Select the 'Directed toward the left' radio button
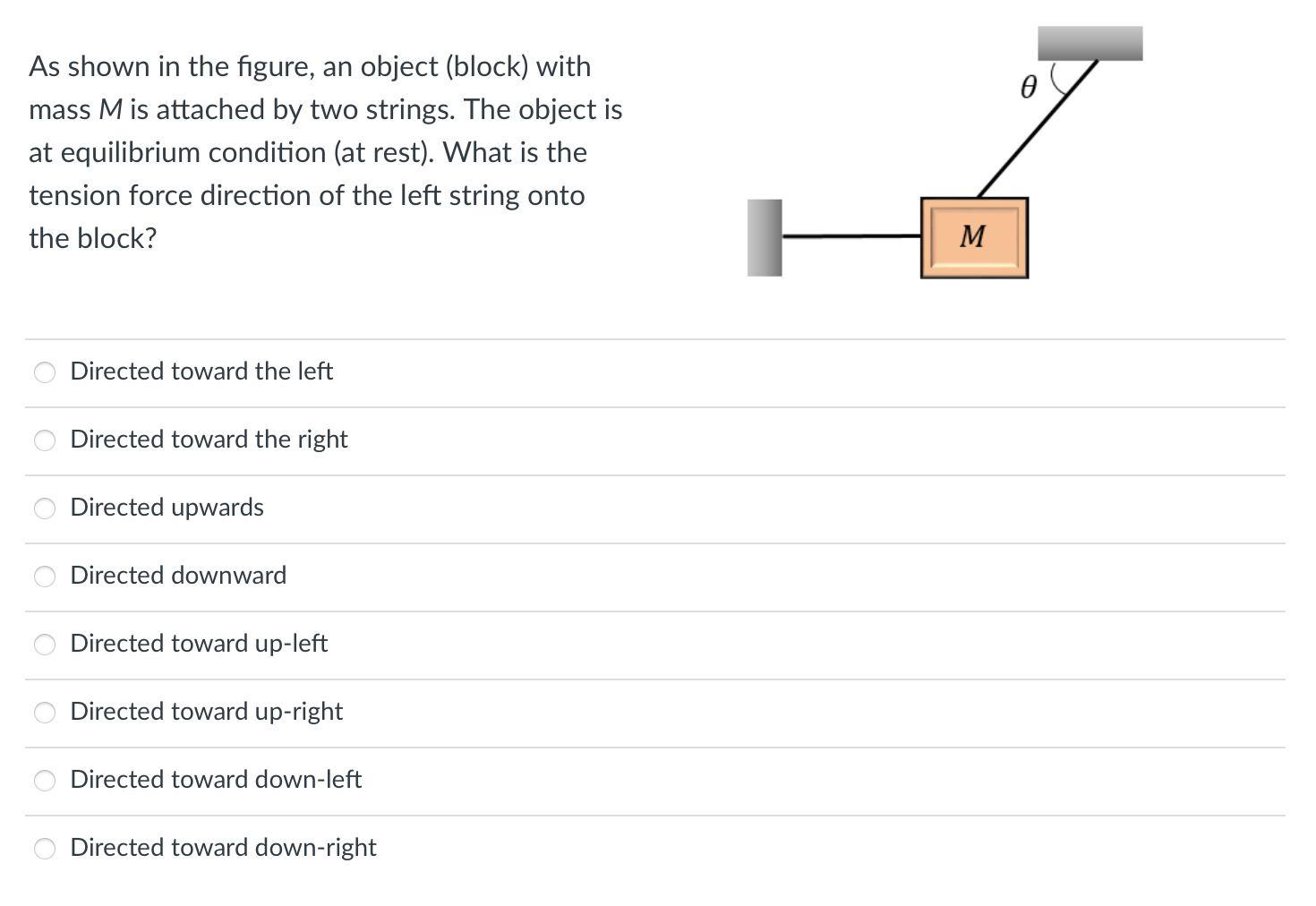This screenshot has width=1316, height=906. coord(44,372)
